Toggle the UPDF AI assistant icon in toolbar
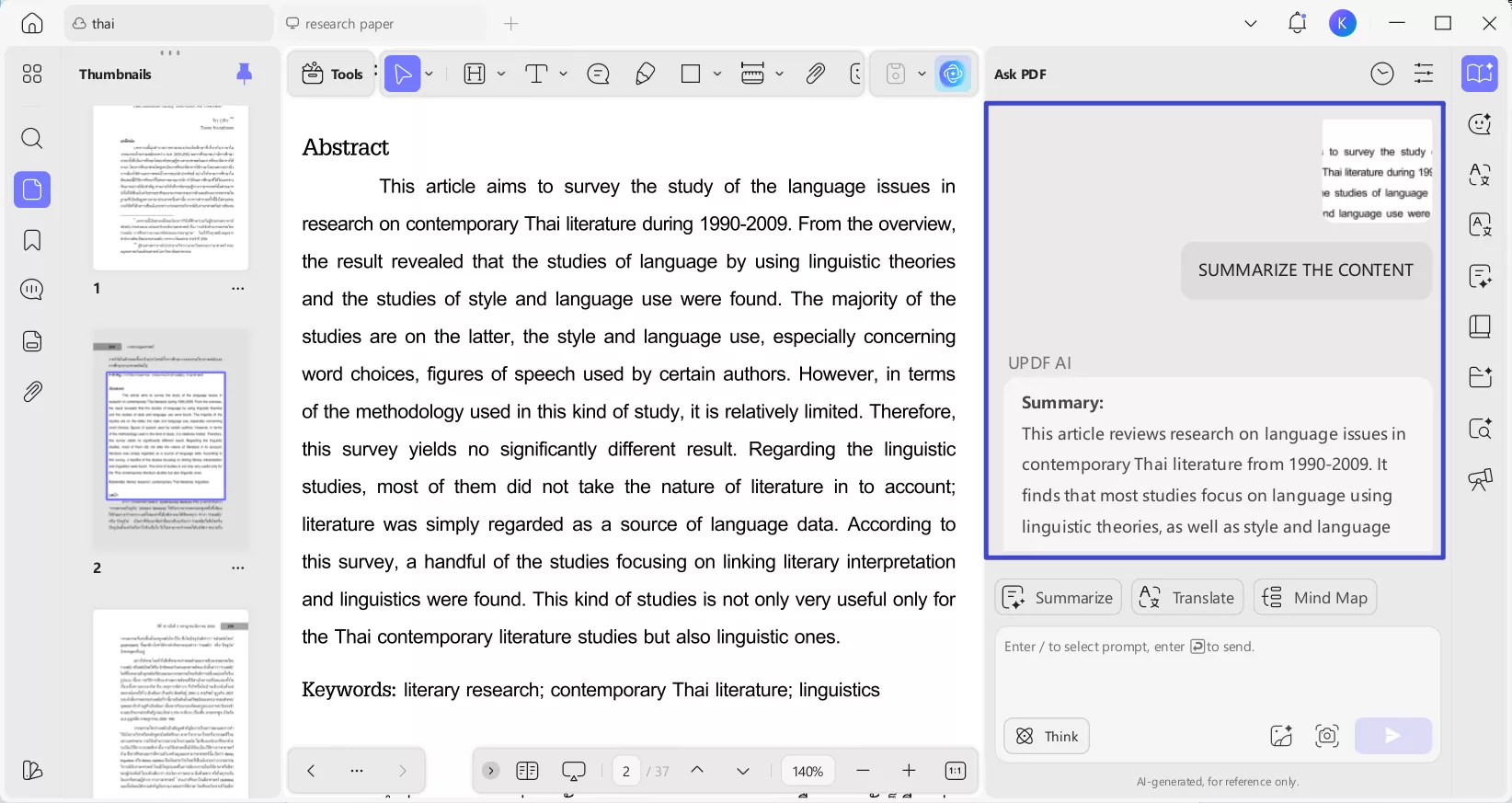This screenshot has width=1512, height=803. click(953, 74)
